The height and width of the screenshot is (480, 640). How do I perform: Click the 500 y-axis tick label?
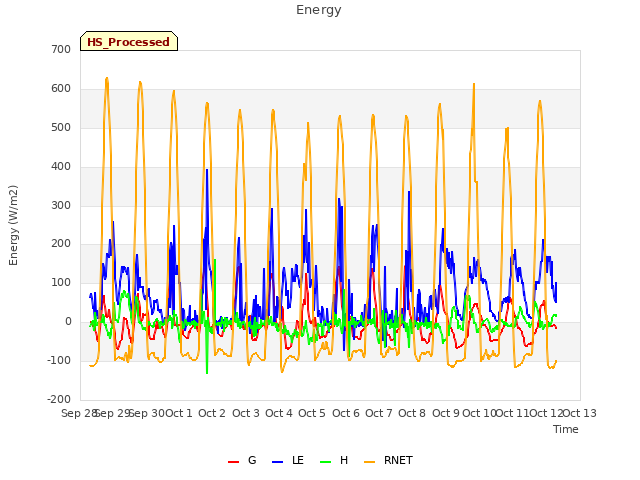[x=61, y=127]
